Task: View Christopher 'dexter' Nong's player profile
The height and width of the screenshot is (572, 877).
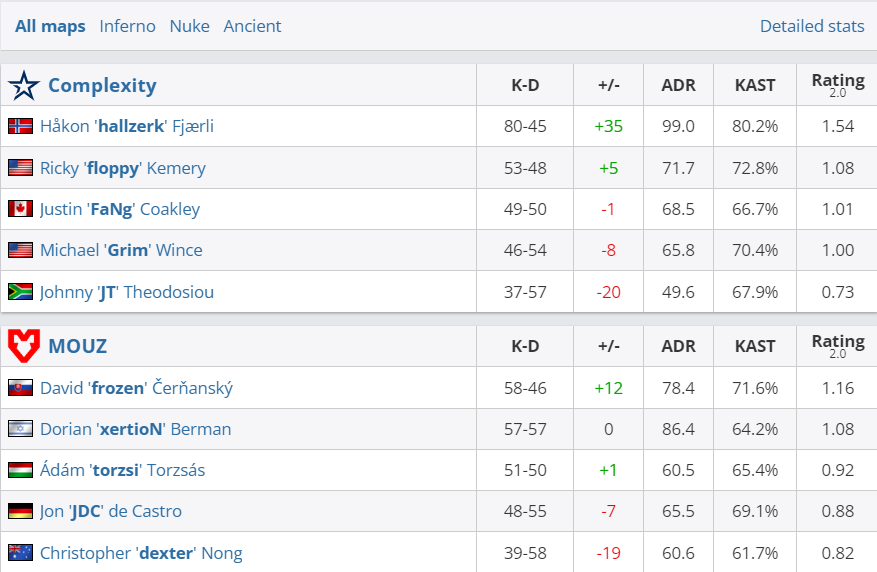Action: point(141,553)
